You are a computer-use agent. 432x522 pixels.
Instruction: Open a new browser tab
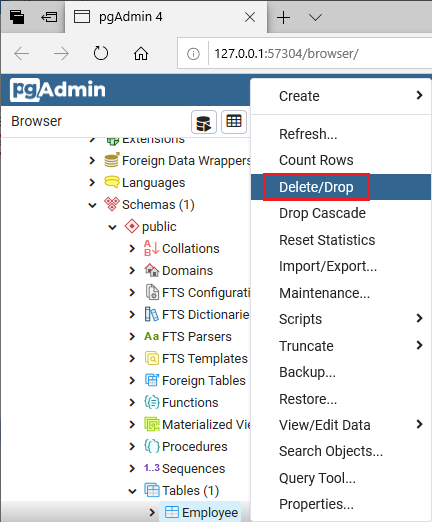click(x=283, y=17)
